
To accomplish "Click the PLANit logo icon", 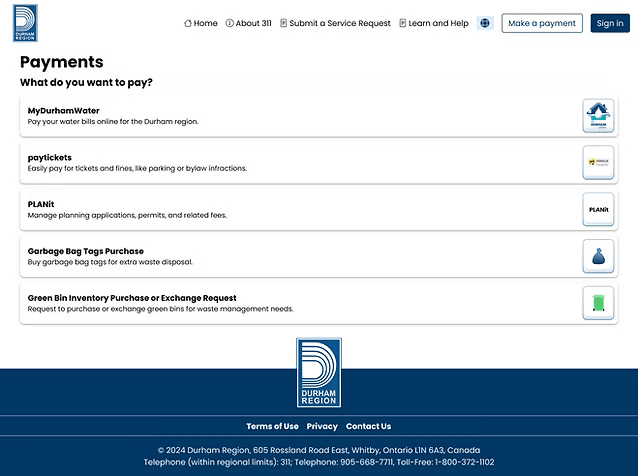I will tap(598, 209).
